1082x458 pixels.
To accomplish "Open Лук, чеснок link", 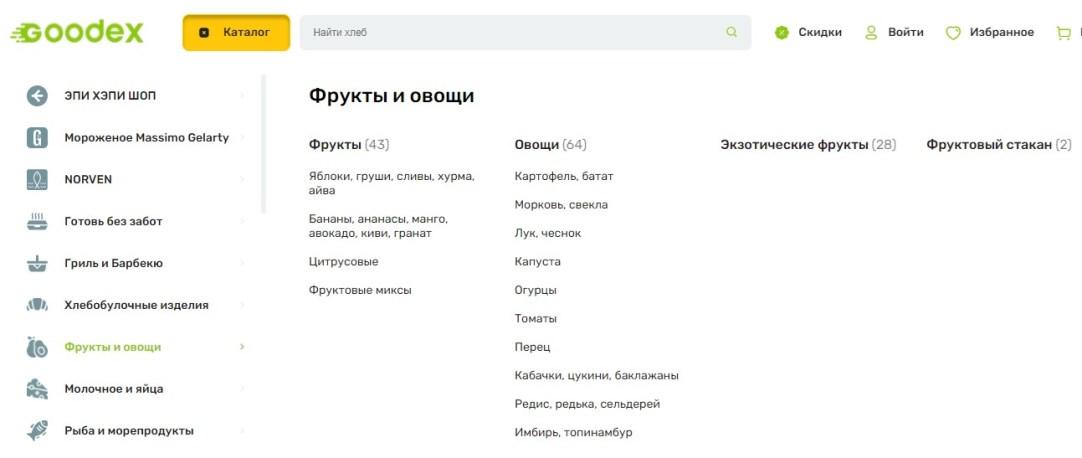I will pyautogui.click(x=548, y=233).
